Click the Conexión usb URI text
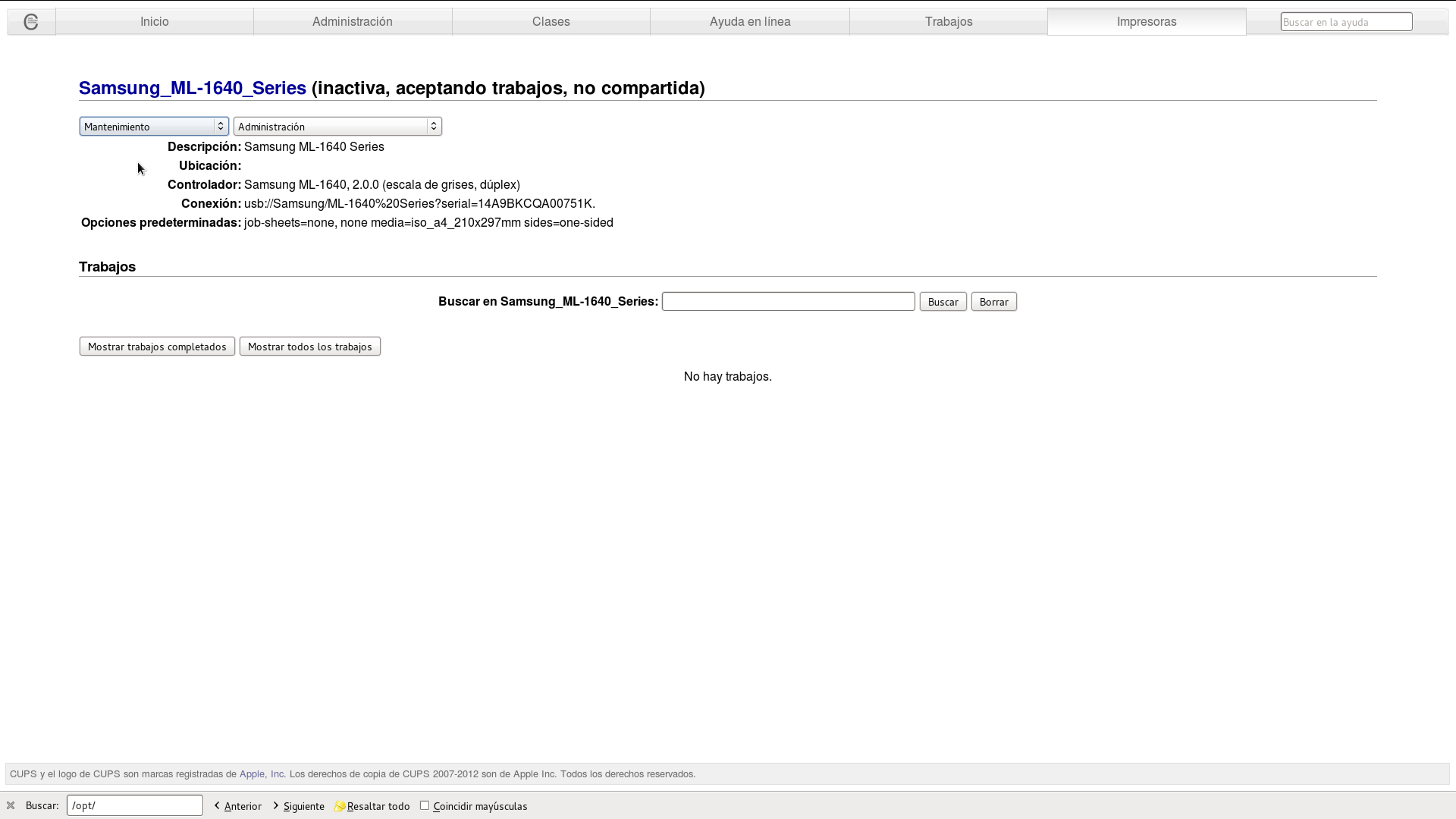This screenshot has width=1456, height=819. point(419,204)
